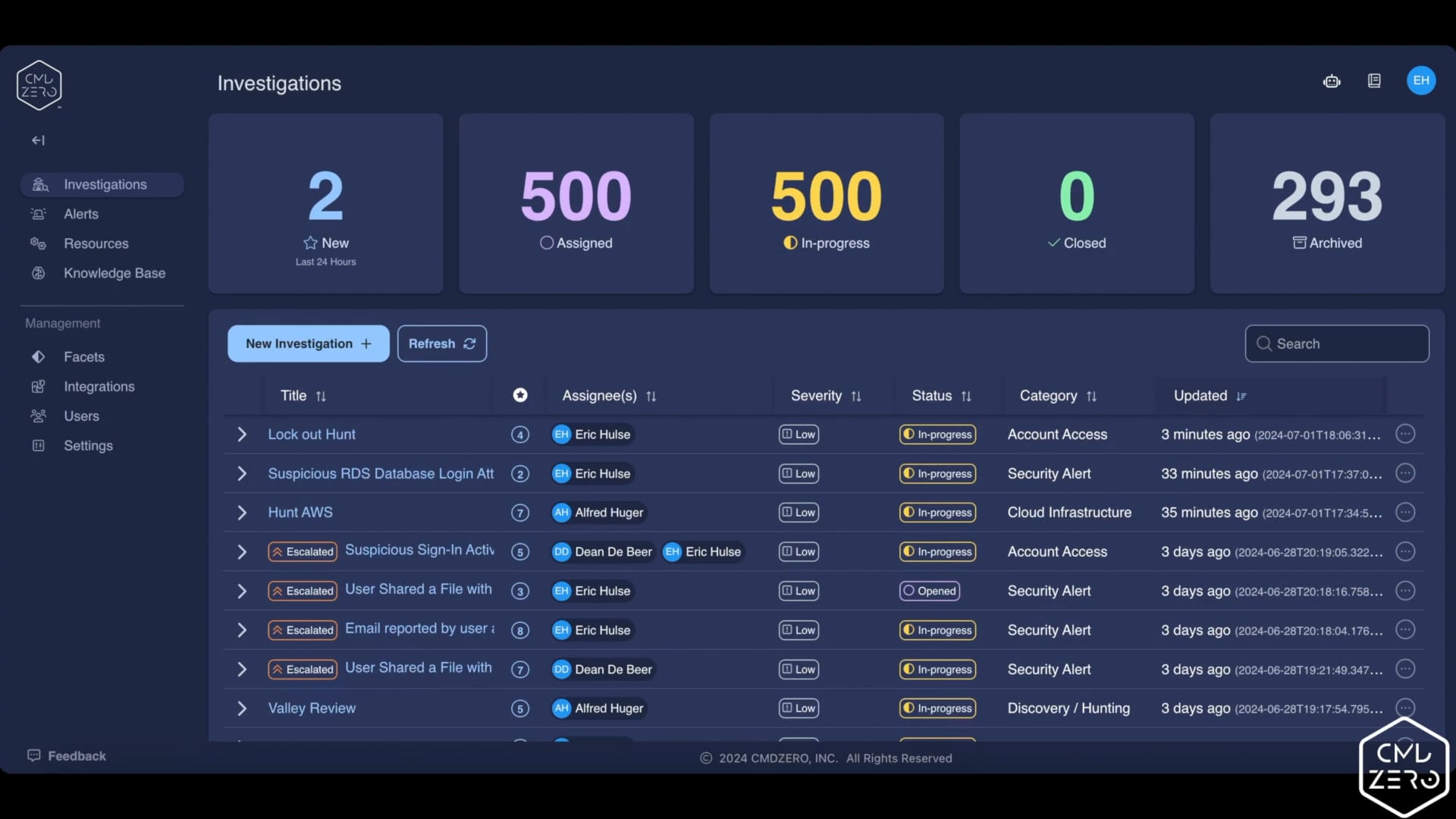
Task: Click inside the Search field
Action: click(x=1337, y=343)
